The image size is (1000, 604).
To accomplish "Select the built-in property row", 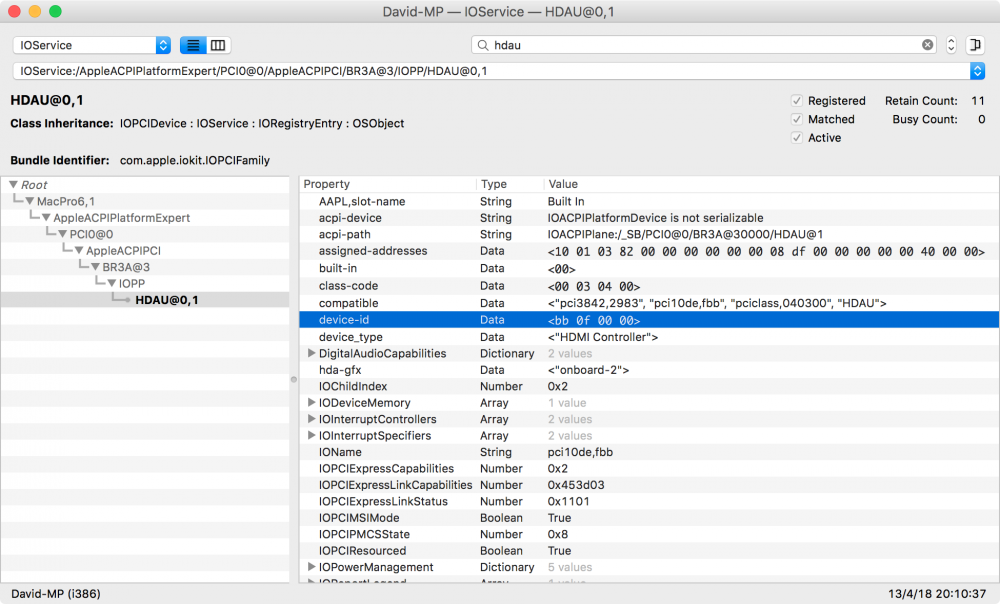I will tap(649, 269).
